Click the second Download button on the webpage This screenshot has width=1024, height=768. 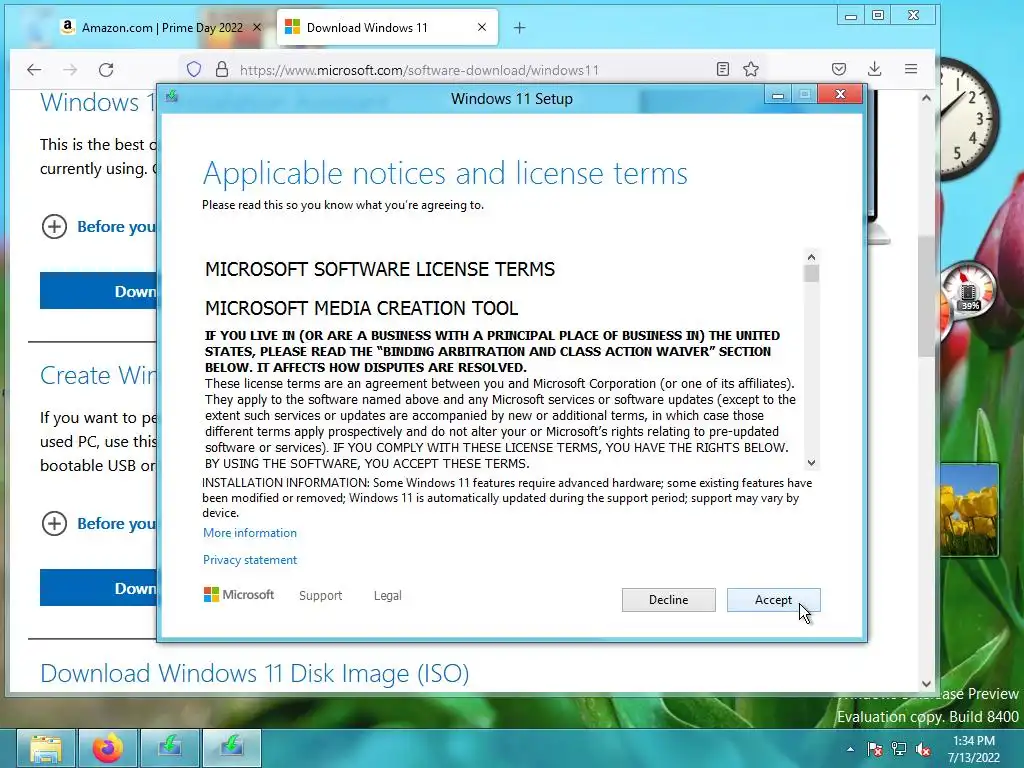(98, 588)
